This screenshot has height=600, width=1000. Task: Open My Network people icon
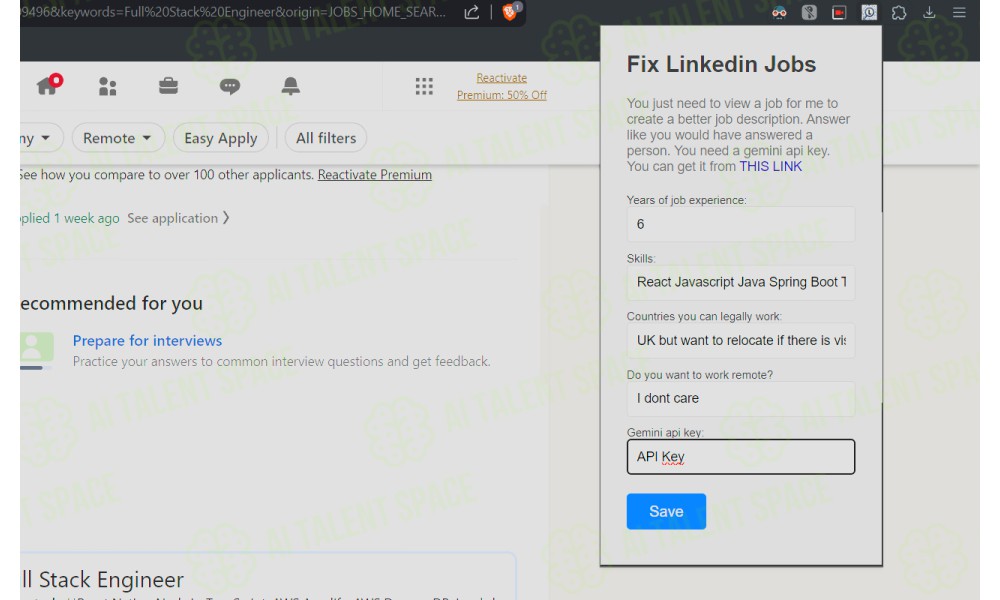[108, 86]
